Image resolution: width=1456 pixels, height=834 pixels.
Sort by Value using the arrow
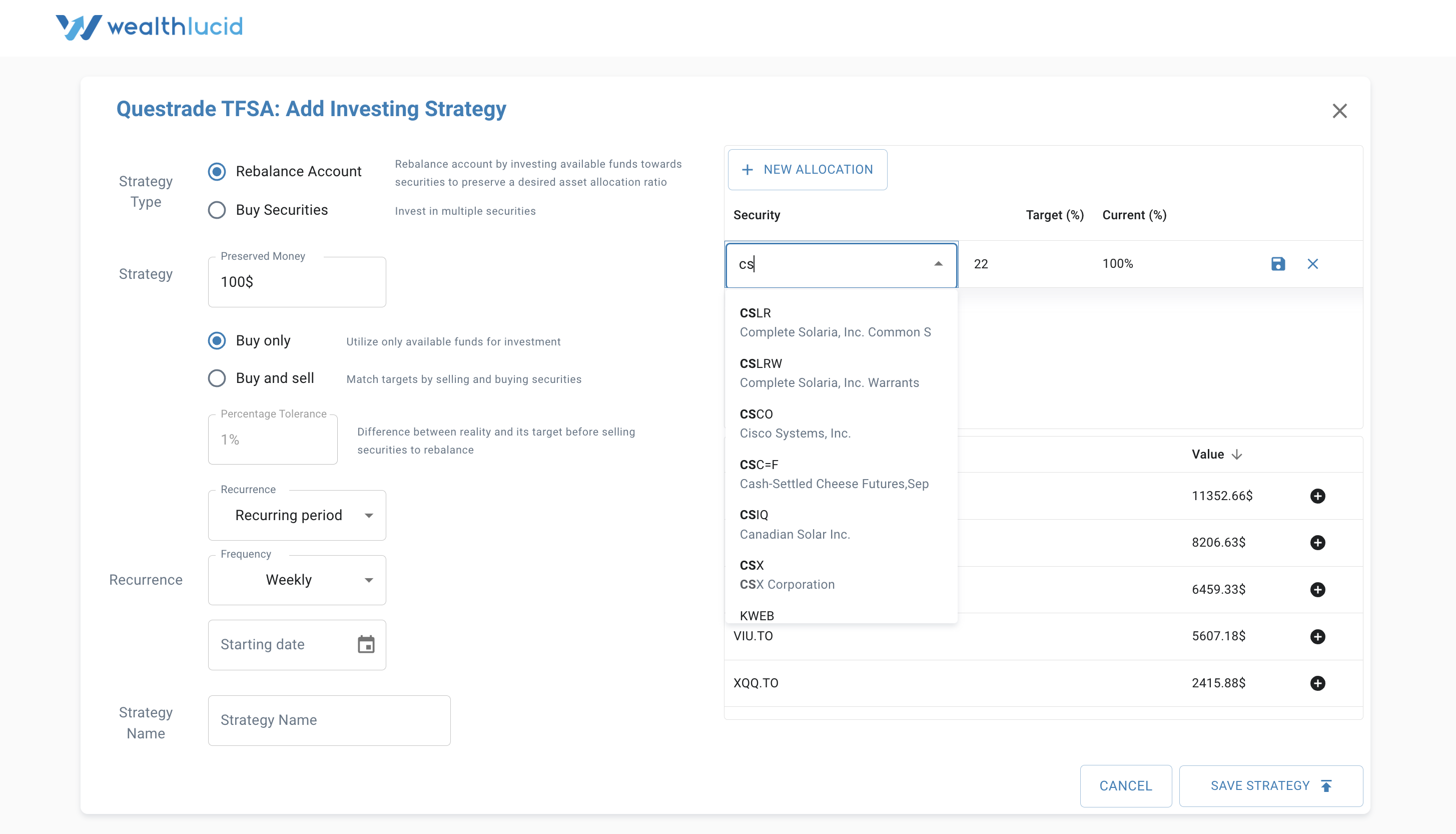coord(1237,455)
